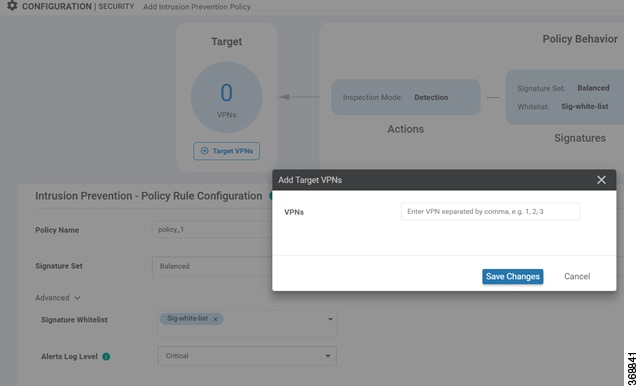Click the Configuration gear icon
Image resolution: width=636 pixels, height=386 pixels.
[12, 6]
